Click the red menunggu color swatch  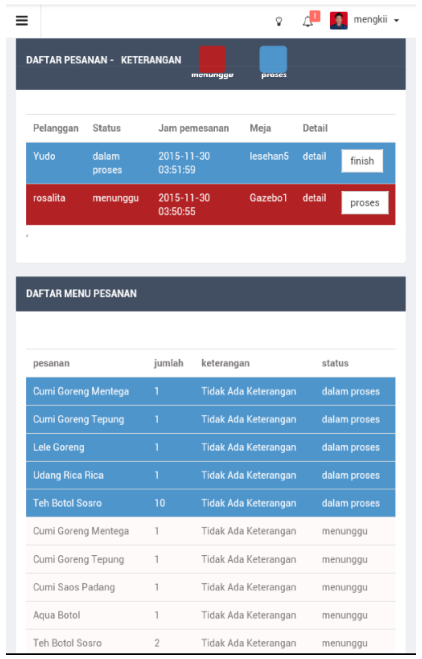tap(212, 59)
